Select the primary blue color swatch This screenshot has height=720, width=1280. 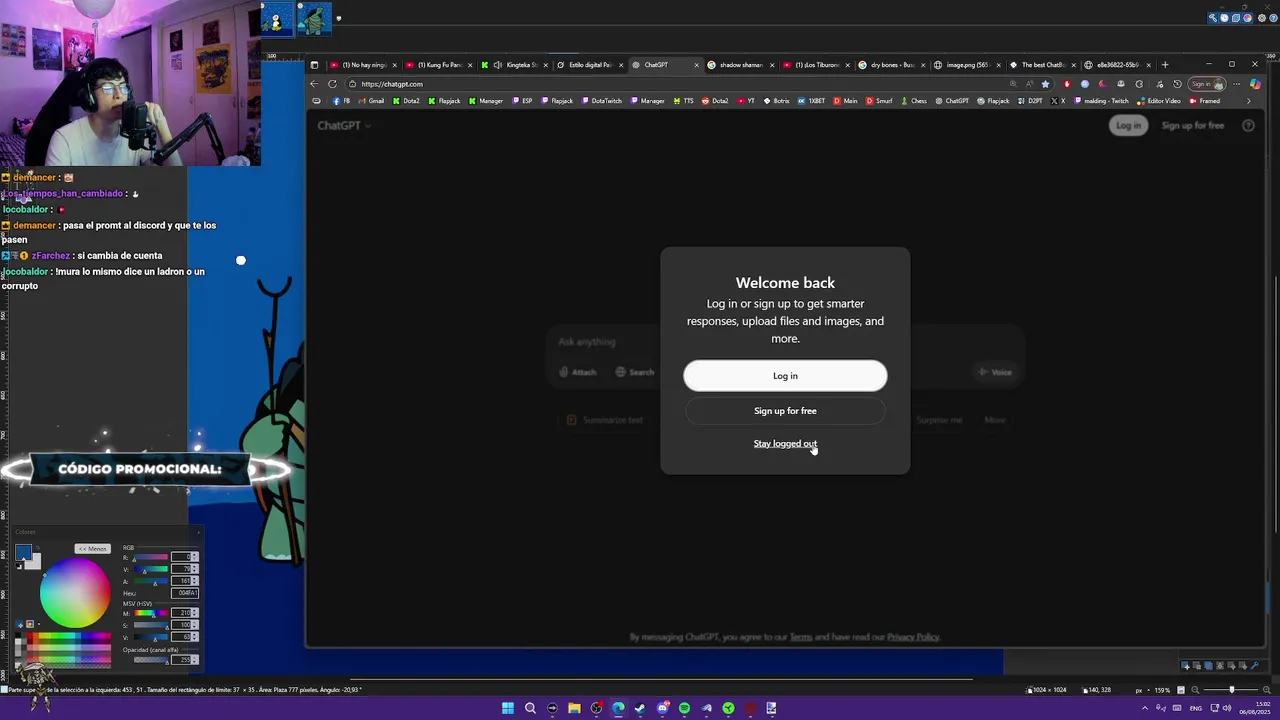point(22,552)
